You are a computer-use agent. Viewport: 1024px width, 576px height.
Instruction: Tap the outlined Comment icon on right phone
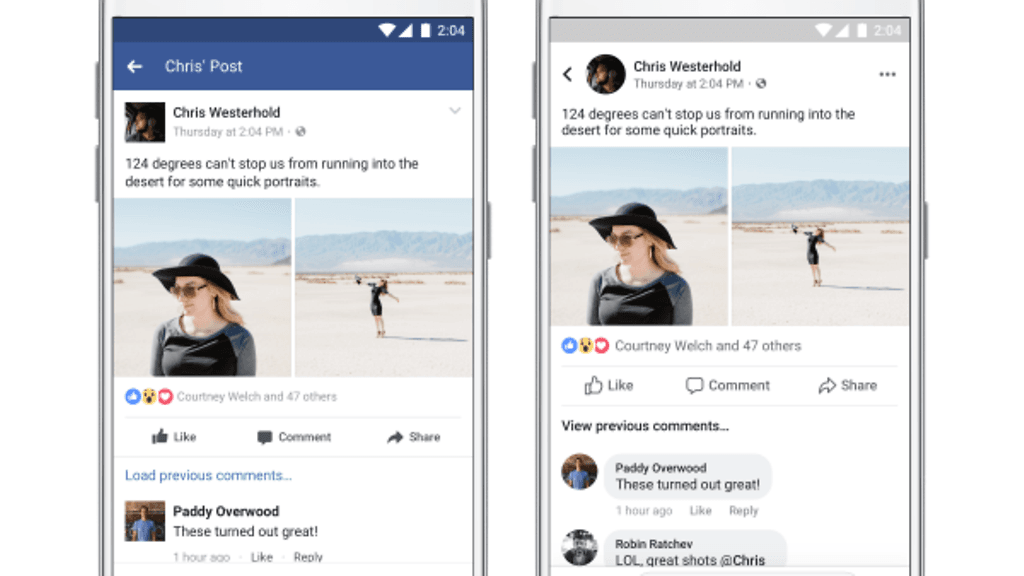[694, 385]
